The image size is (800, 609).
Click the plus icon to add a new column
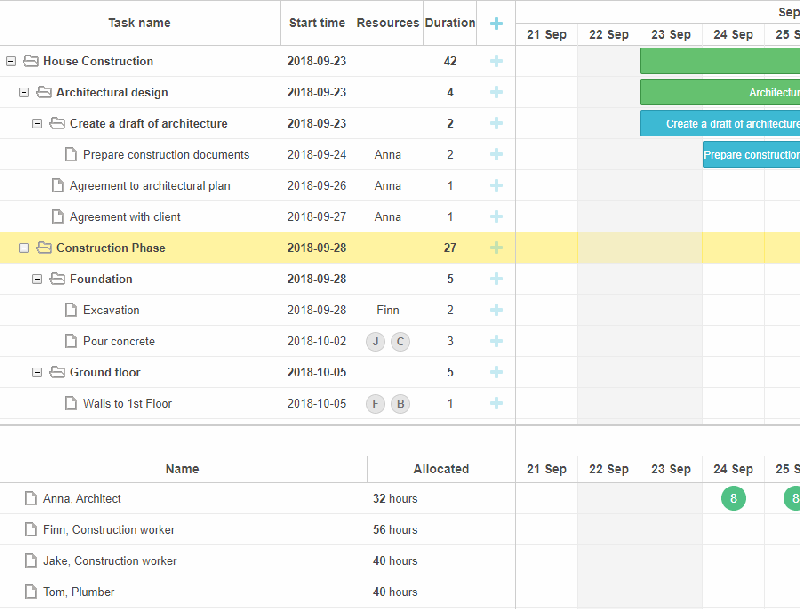pyautogui.click(x=496, y=22)
